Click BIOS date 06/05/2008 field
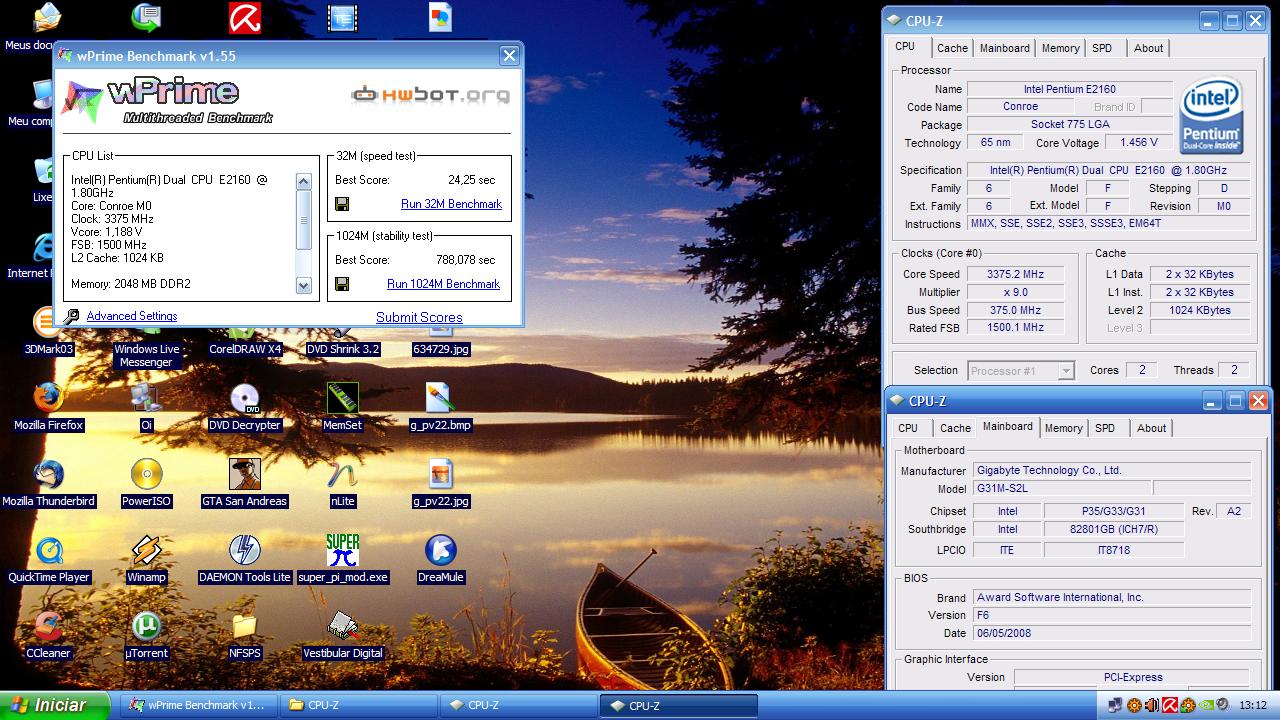The image size is (1280, 720). [1111, 633]
